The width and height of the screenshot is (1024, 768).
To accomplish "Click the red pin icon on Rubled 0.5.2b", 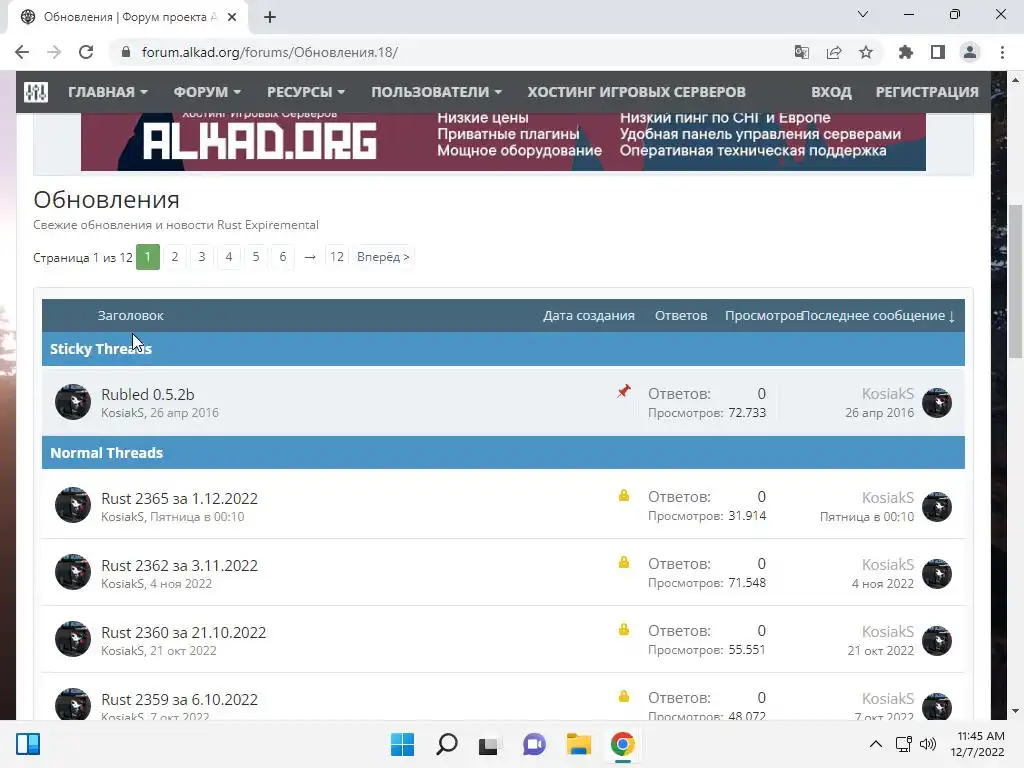I will (x=624, y=391).
